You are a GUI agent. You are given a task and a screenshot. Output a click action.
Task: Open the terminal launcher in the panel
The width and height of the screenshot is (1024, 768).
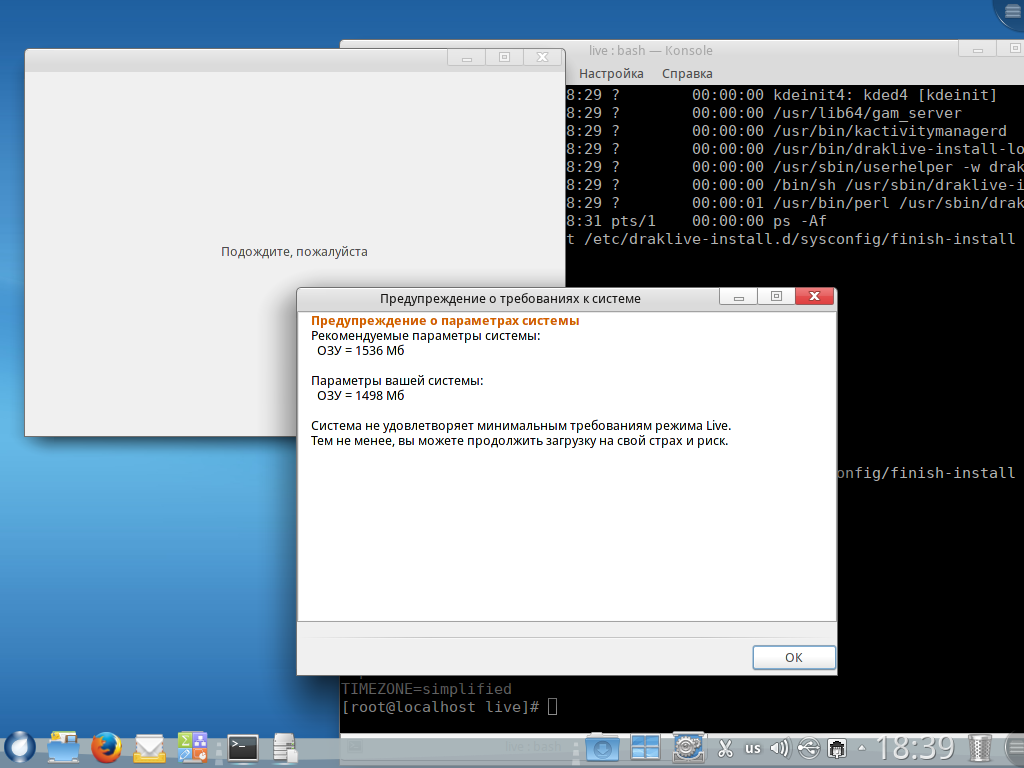pyautogui.click(x=242, y=748)
